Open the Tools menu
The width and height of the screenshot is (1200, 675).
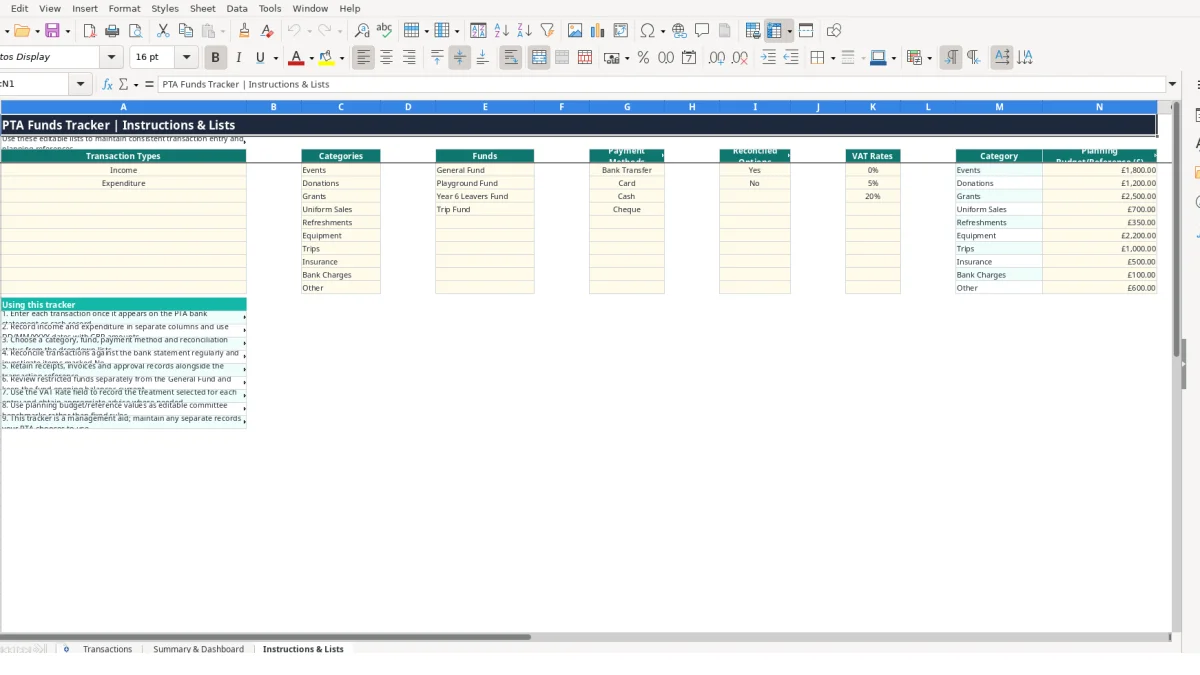pyautogui.click(x=270, y=8)
